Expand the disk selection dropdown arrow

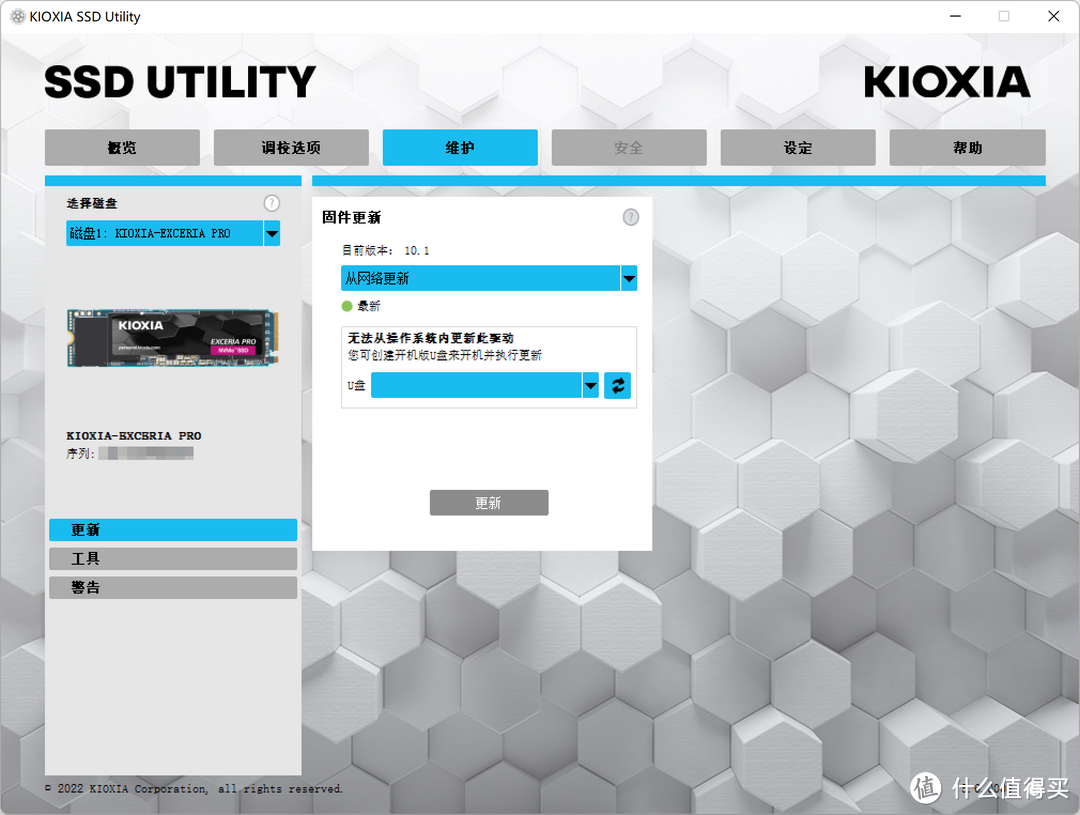coord(271,233)
